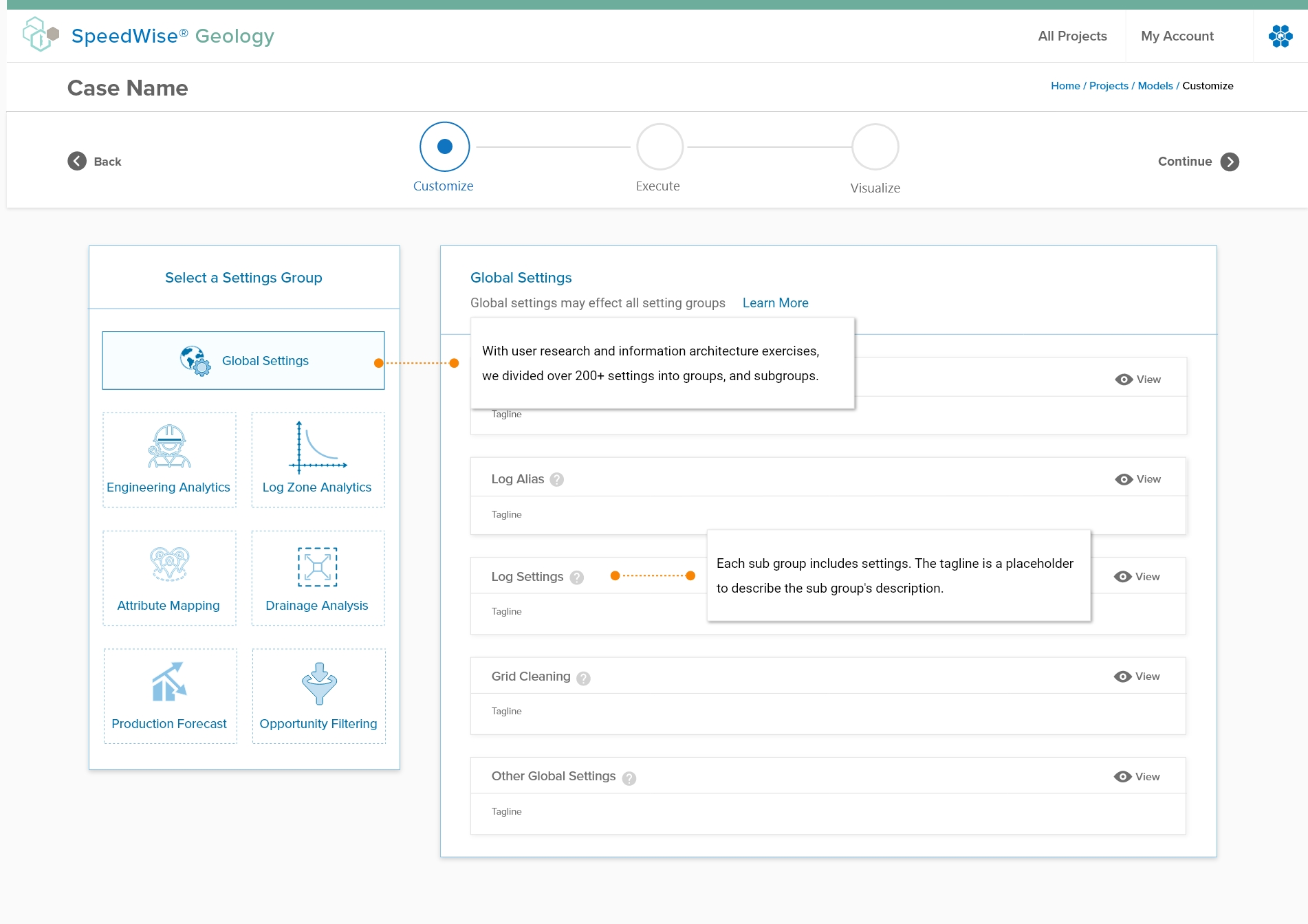Screen dimensions: 1308x924
Task: Open the All Projects menu item
Action: (x=1072, y=36)
